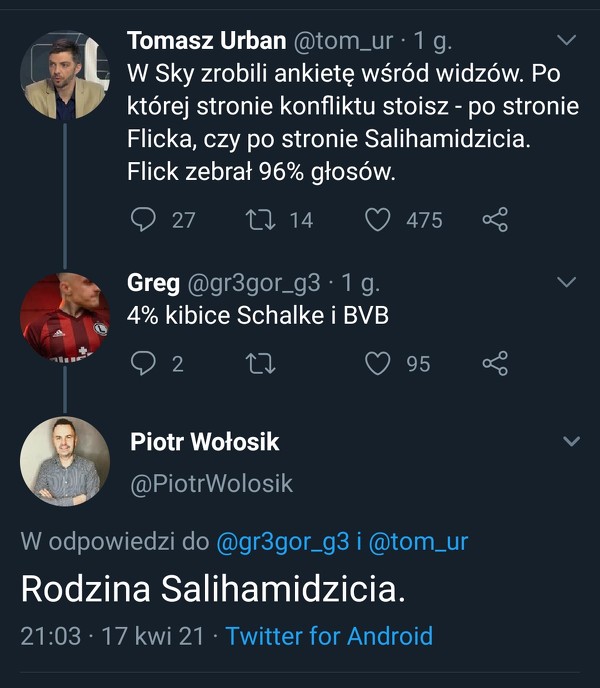View Piotr Wołosik's profile photo

pos(65,461)
